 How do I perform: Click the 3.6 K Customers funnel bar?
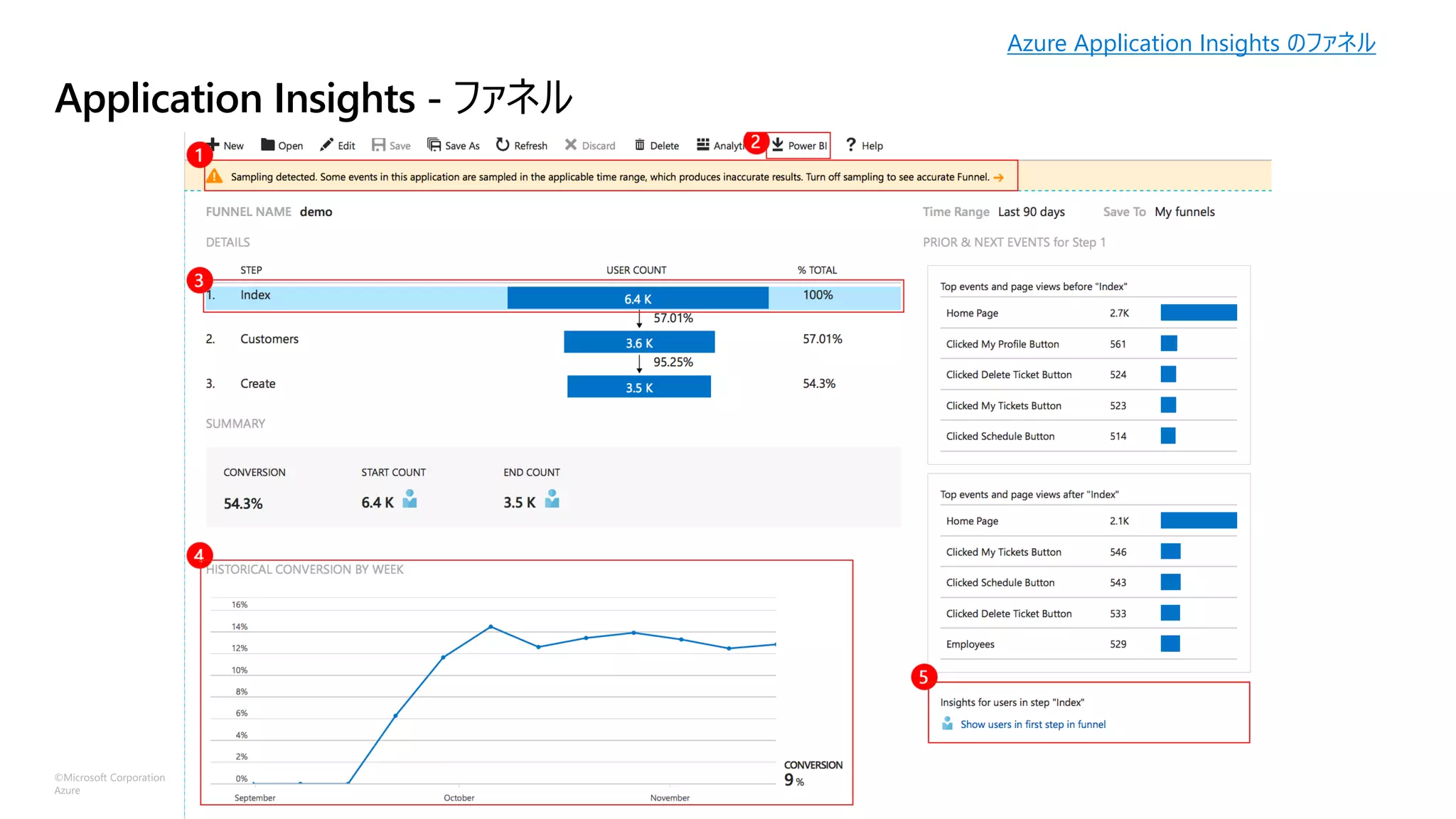[x=639, y=342]
